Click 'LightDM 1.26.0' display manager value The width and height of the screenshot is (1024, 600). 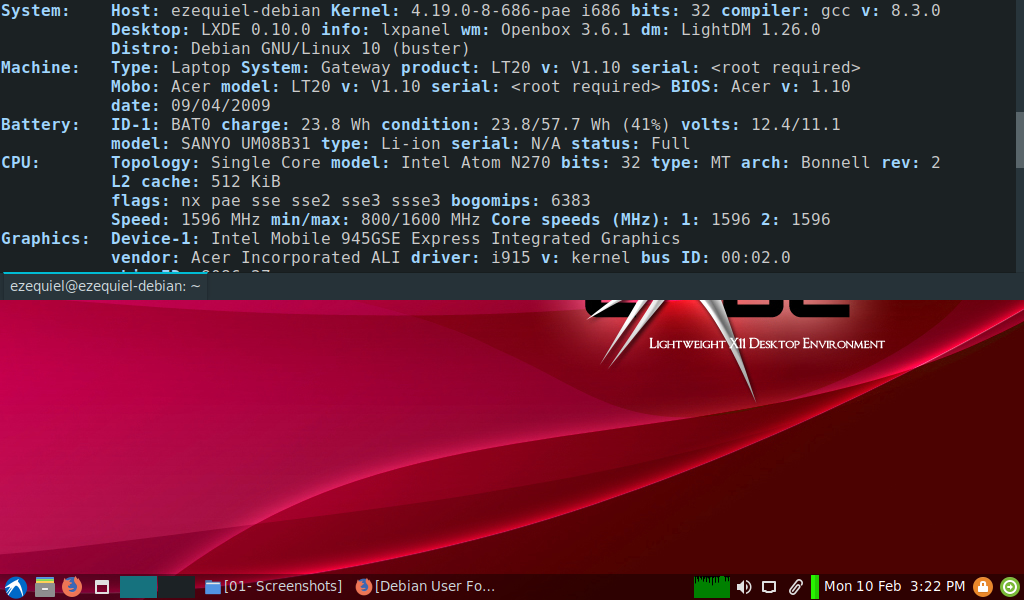click(x=750, y=29)
